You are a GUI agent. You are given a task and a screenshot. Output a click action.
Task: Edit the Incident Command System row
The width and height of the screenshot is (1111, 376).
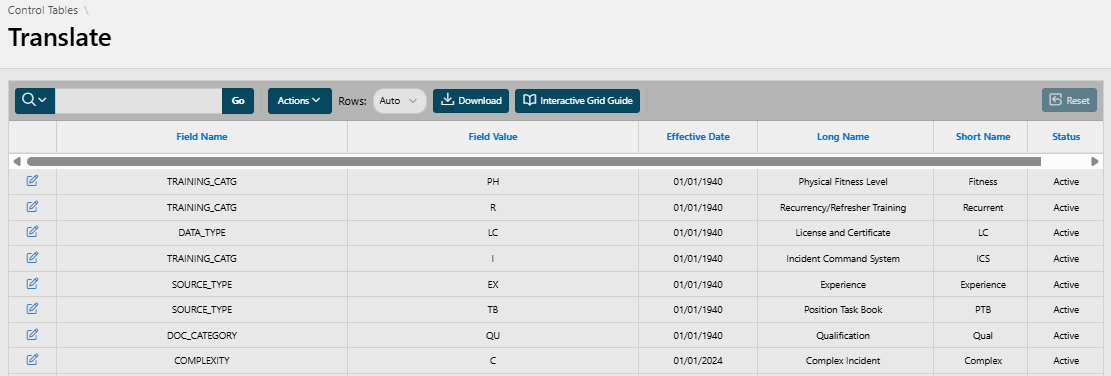point(32,258)
